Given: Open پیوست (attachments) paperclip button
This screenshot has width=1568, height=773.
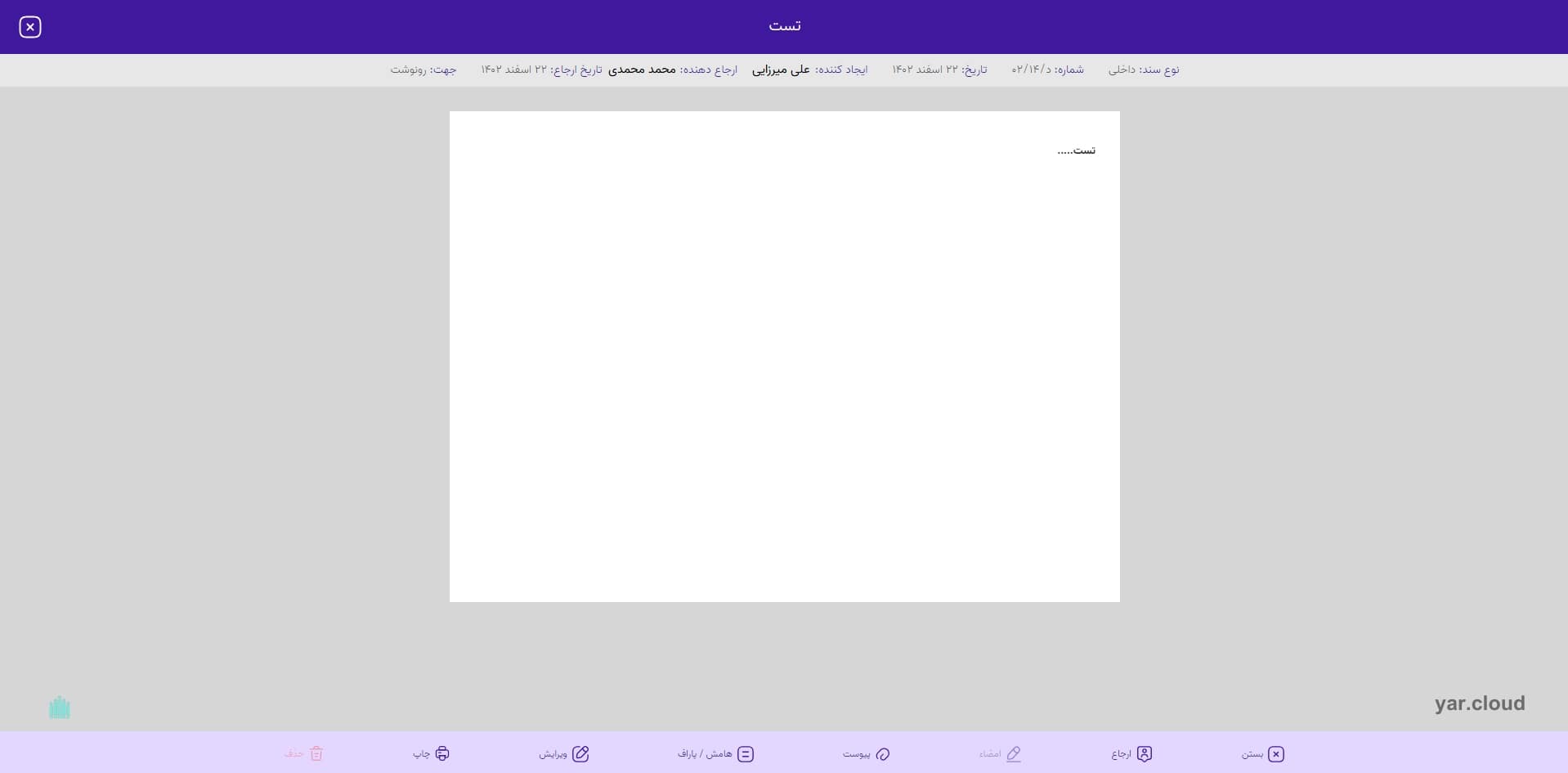Looking at the screenshot, I should click(866, 753).
